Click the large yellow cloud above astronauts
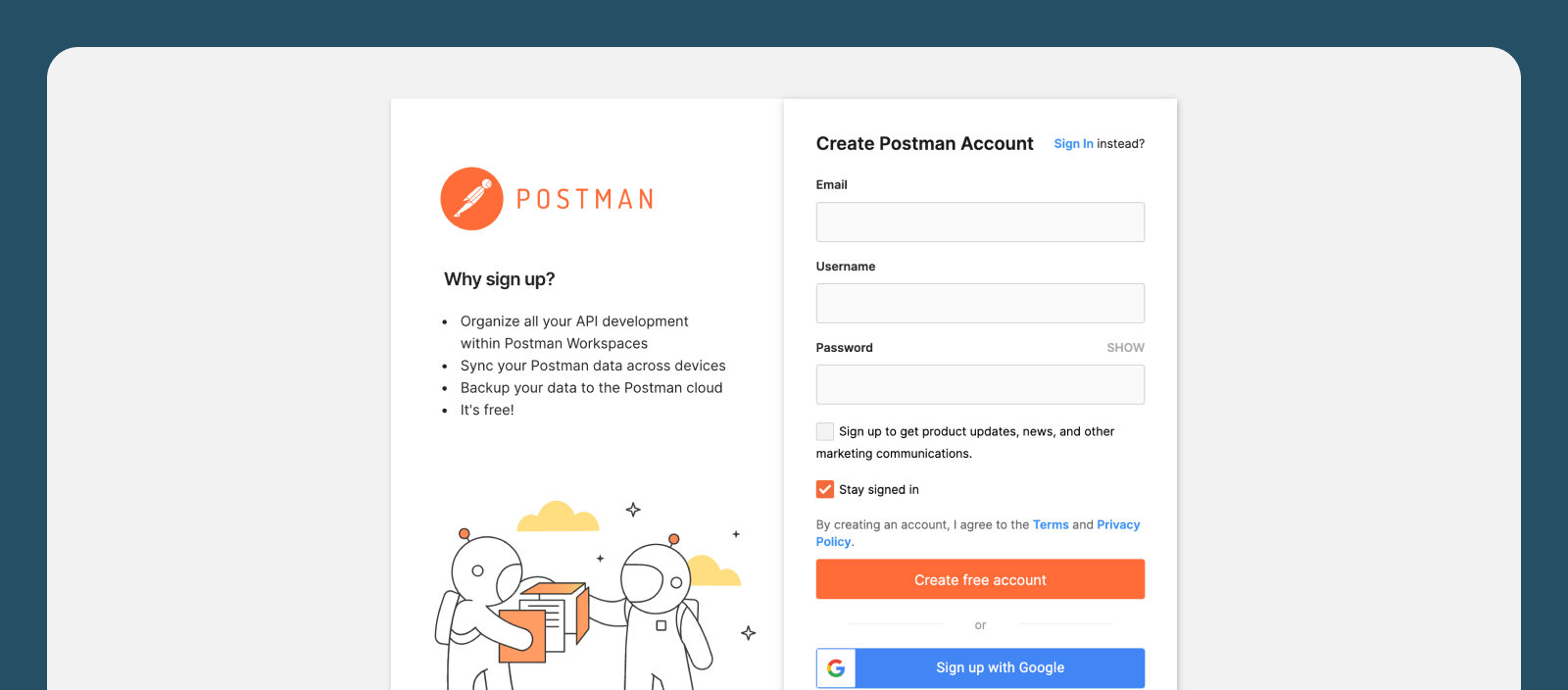The width and height of the screenshot is (1568, 690). [x=558, y=517]
